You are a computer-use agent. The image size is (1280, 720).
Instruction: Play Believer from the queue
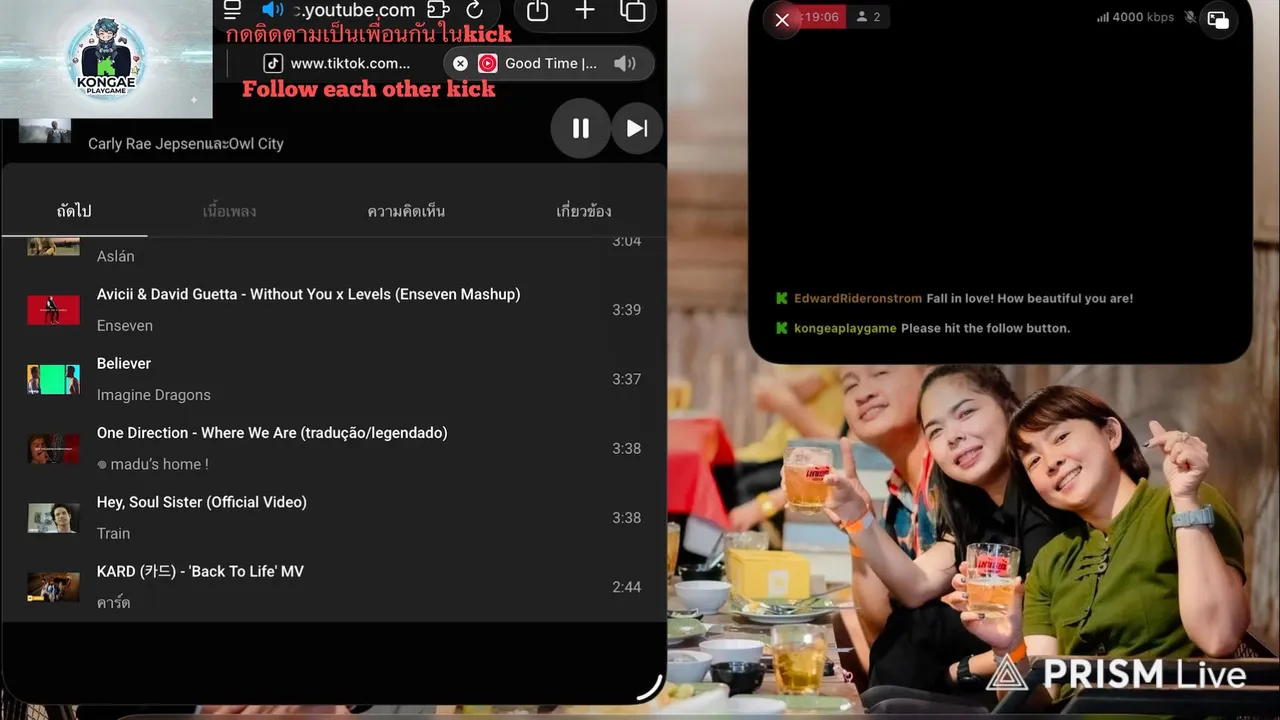(334, 378)
